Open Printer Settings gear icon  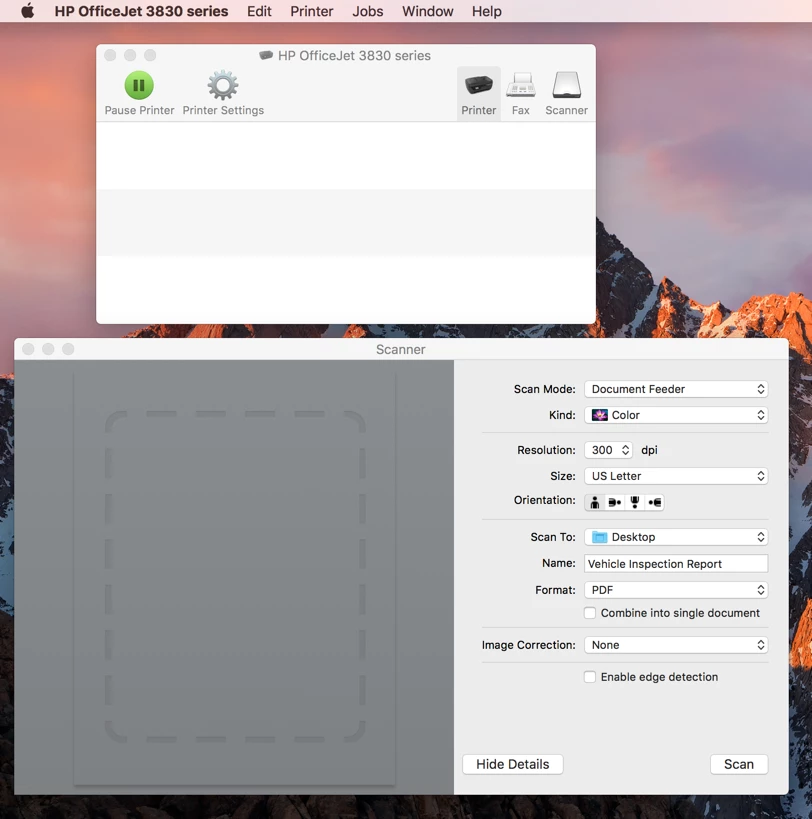coord(223,85)
